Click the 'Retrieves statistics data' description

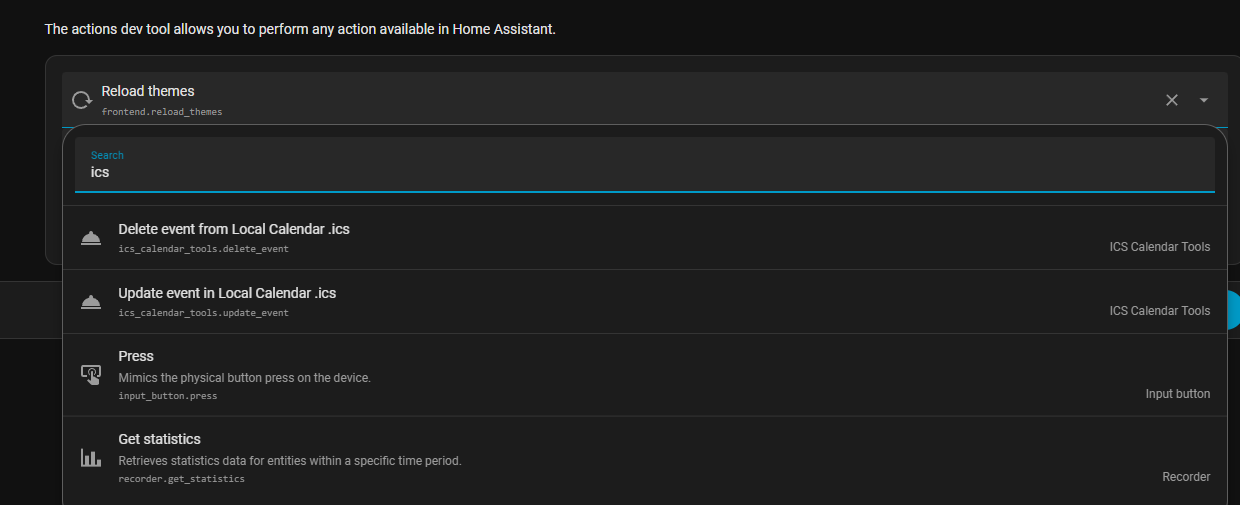289,461
